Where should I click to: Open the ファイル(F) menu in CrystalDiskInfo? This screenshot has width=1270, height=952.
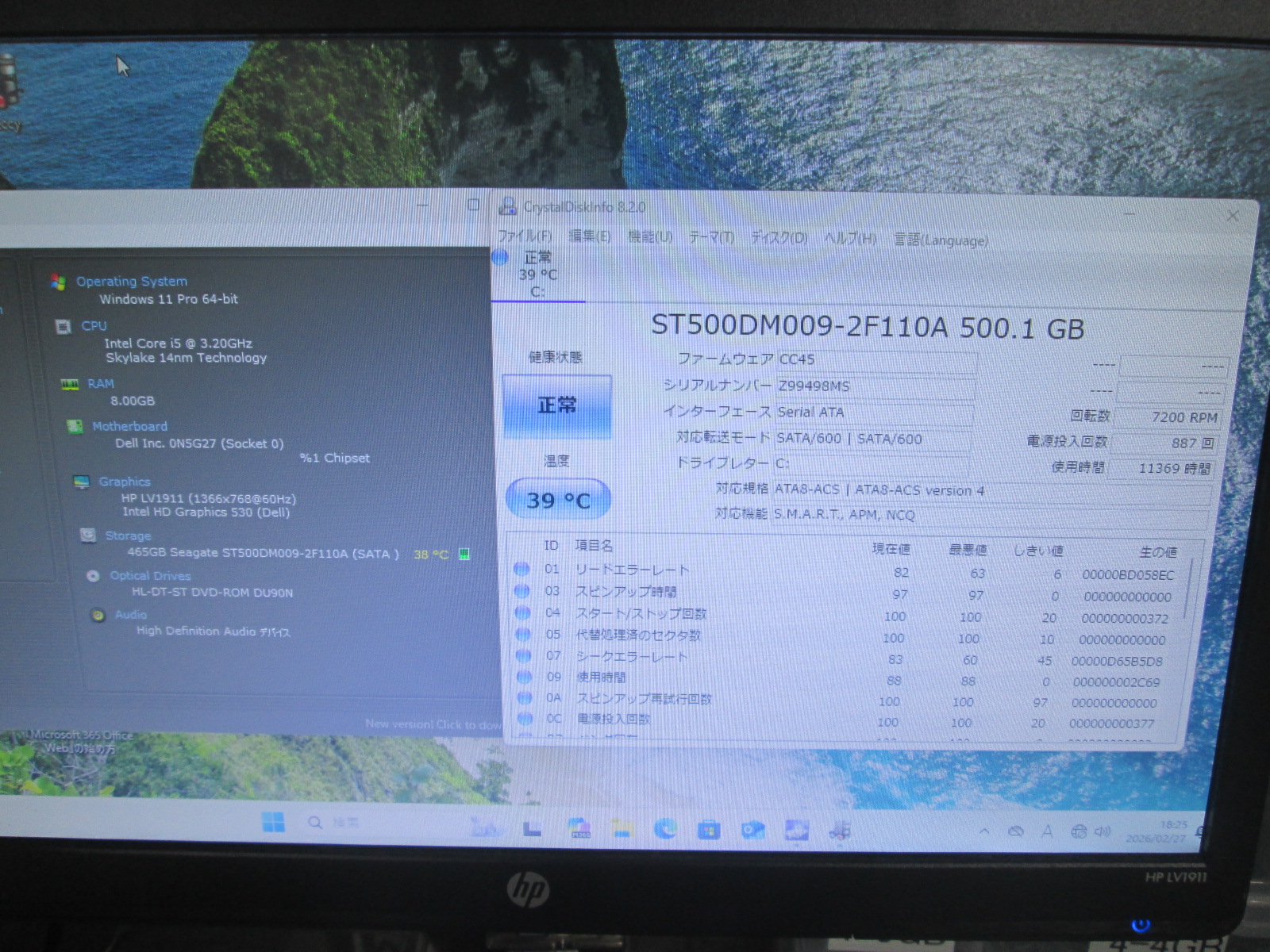[524, 236]
